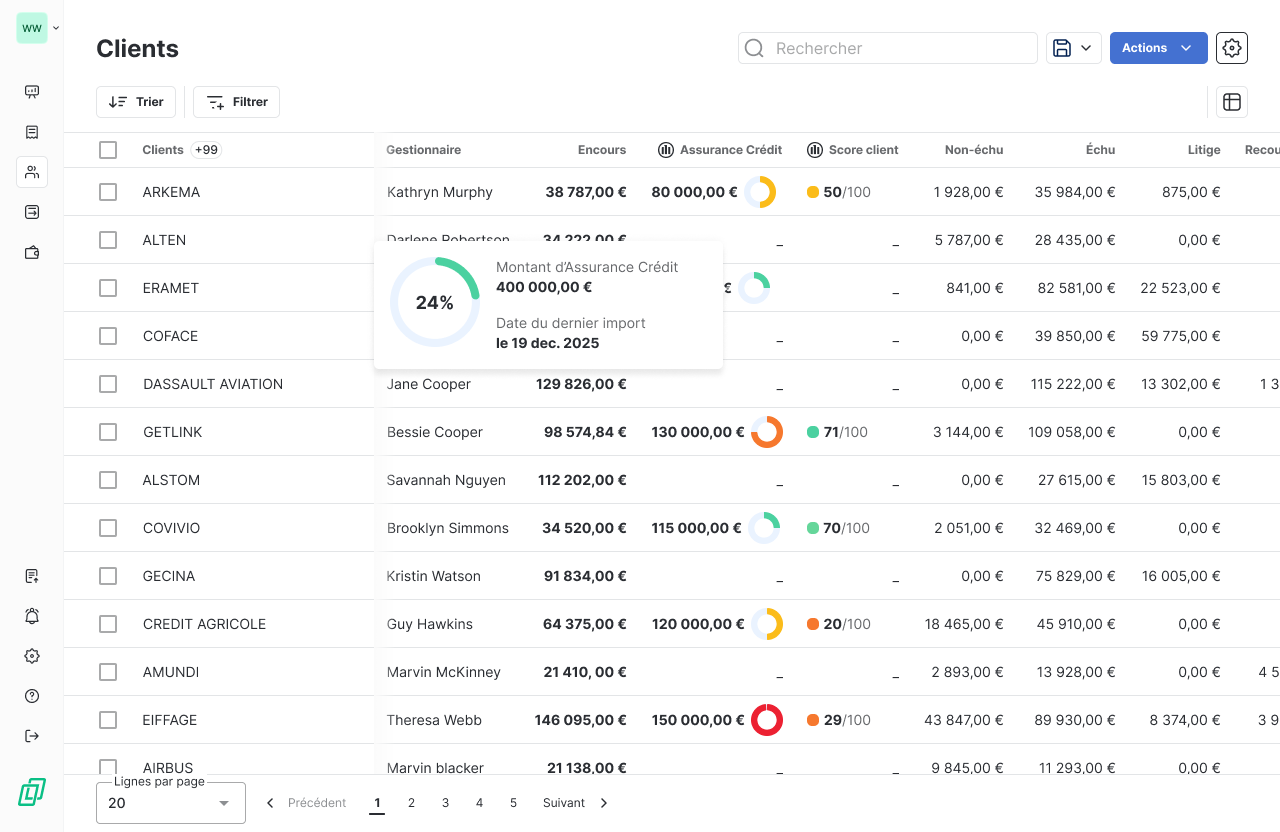This screenshot has width=1280, height=832.
Task: Click Suivant to go to next page
Action: [x=576, y=803]
